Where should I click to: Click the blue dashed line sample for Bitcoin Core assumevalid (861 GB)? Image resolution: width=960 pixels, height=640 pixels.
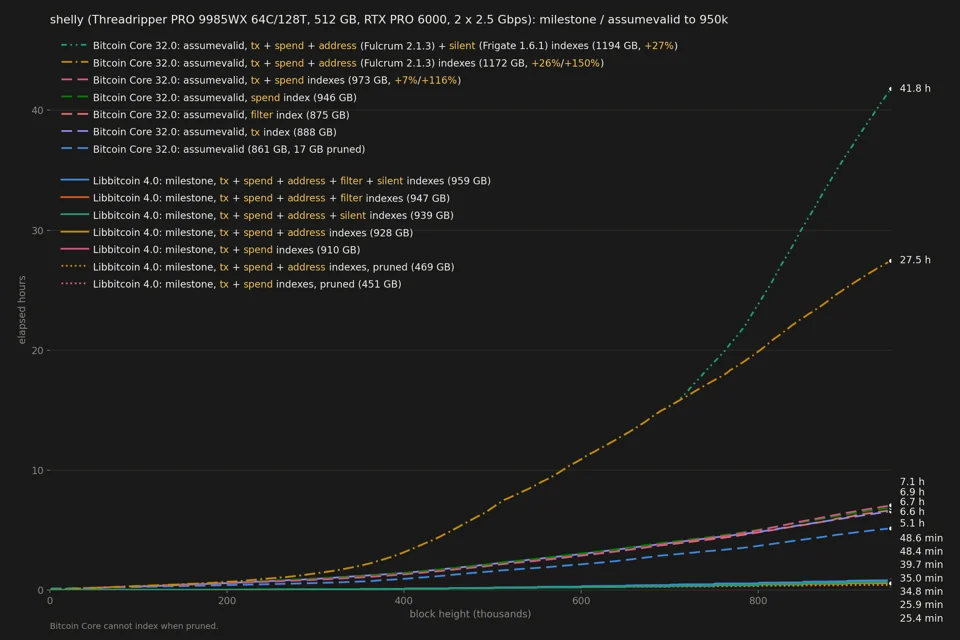75,149
